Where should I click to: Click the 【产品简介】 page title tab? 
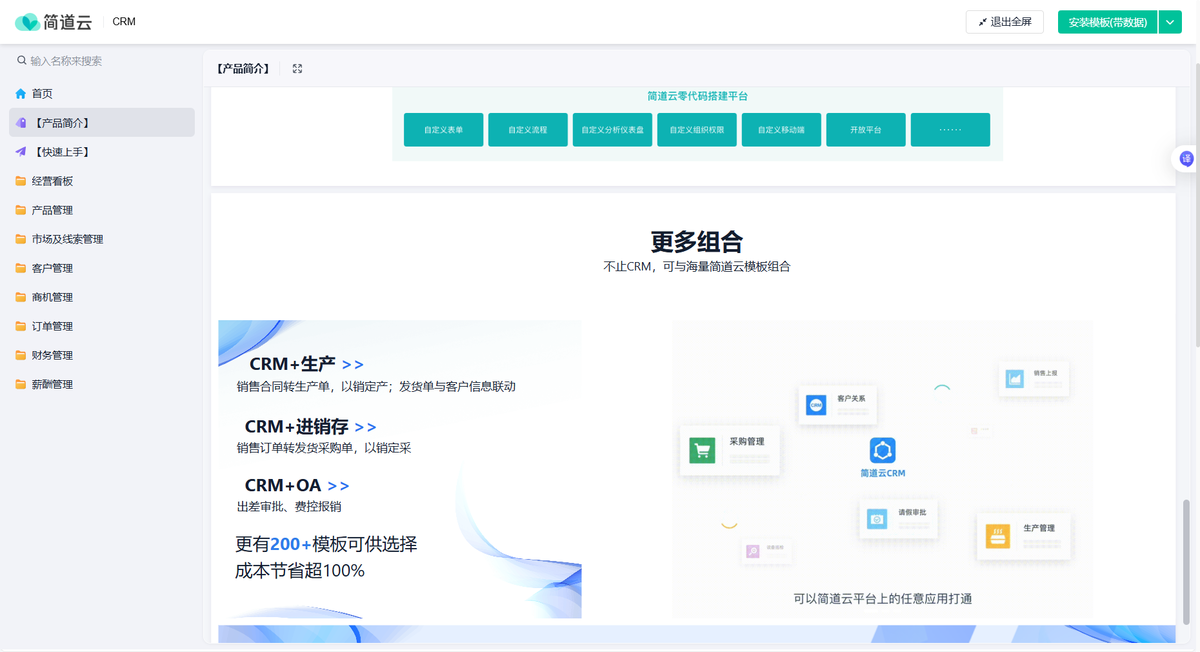(243, 69)
